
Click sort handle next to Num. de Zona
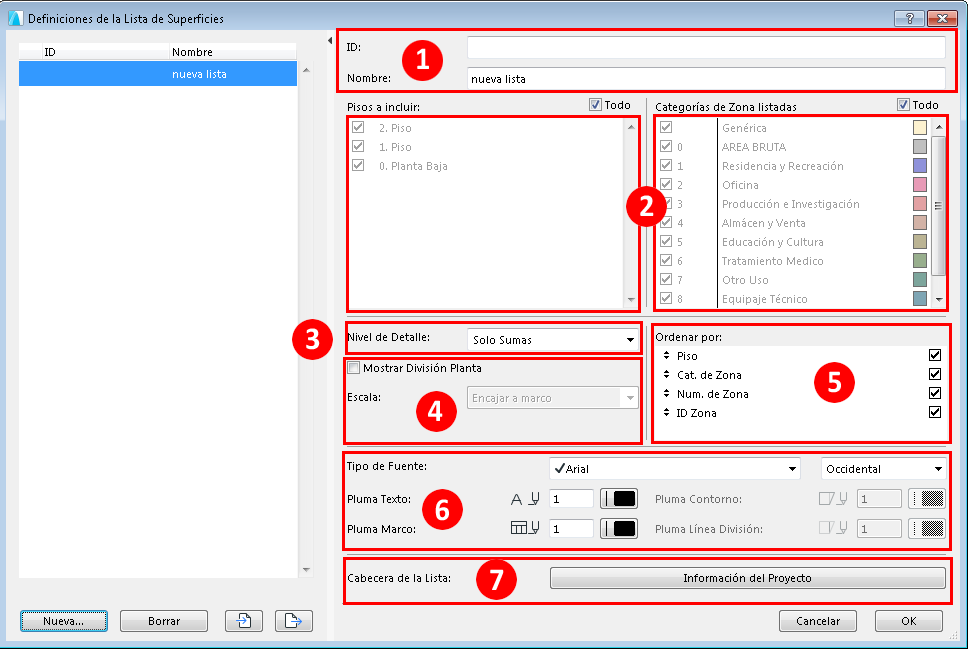point(666,393)
